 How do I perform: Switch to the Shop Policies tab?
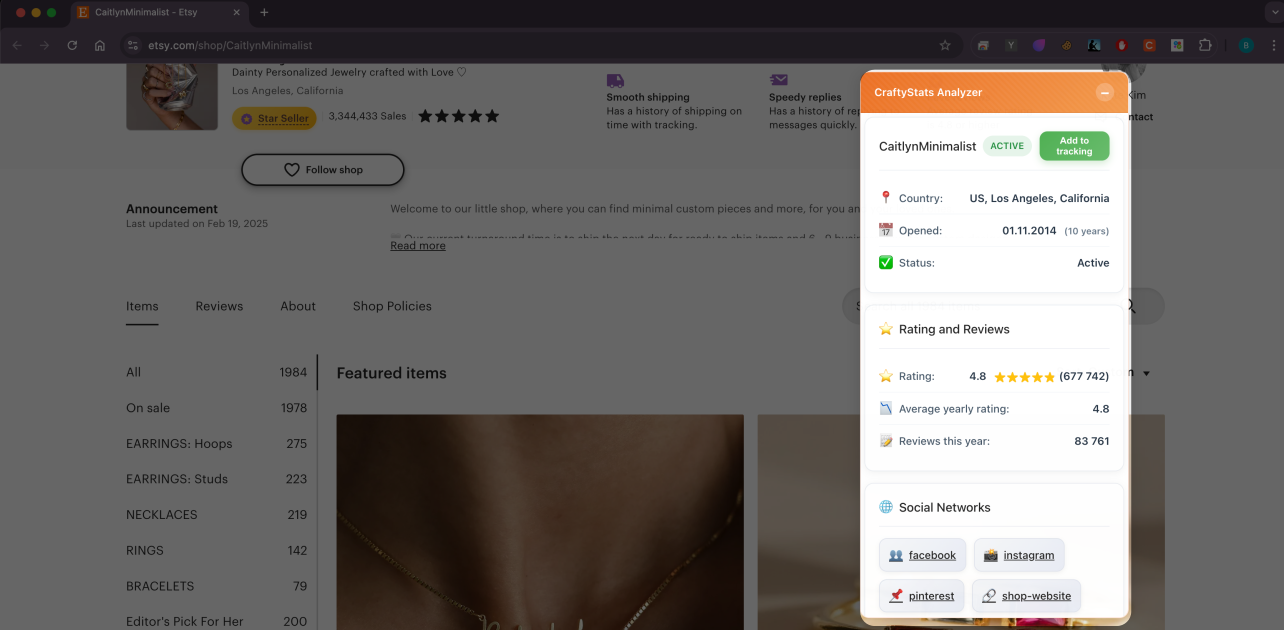[x=392, y=306]
